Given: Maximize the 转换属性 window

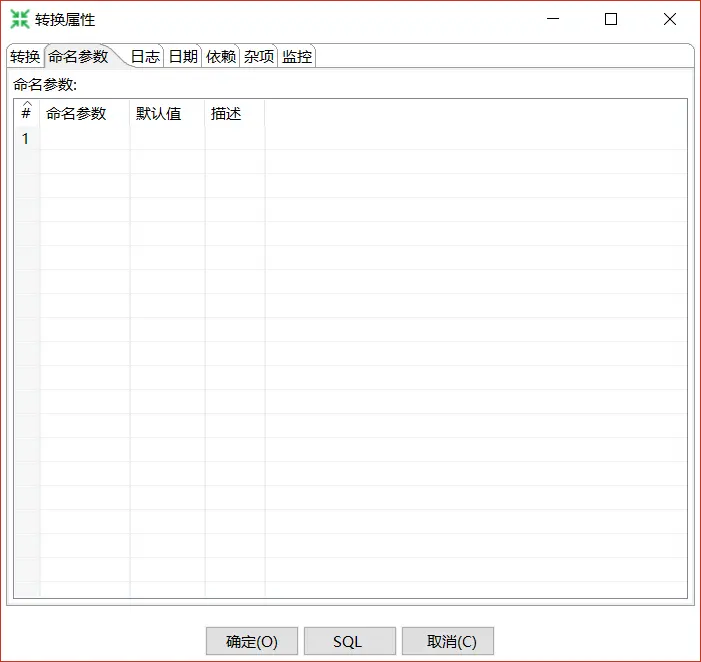Looking at the screenshot, I should pyautogui.click(x=611, y=19).
